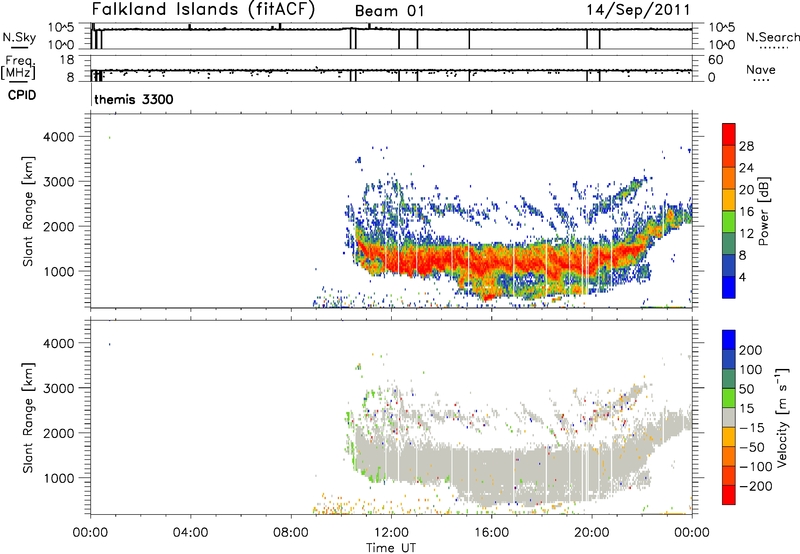
Task: Click the '-50' velocity colorbar tick
Action: [x=752, y=447]
